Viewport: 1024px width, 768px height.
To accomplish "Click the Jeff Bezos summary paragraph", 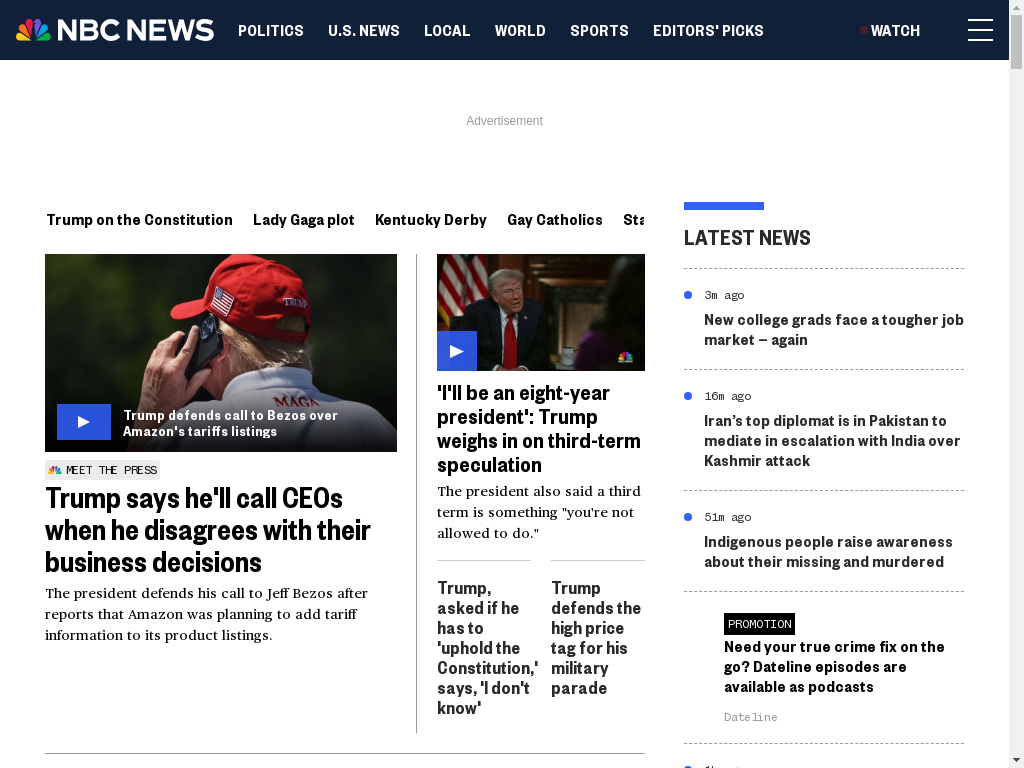I will (x=206, y=614).
